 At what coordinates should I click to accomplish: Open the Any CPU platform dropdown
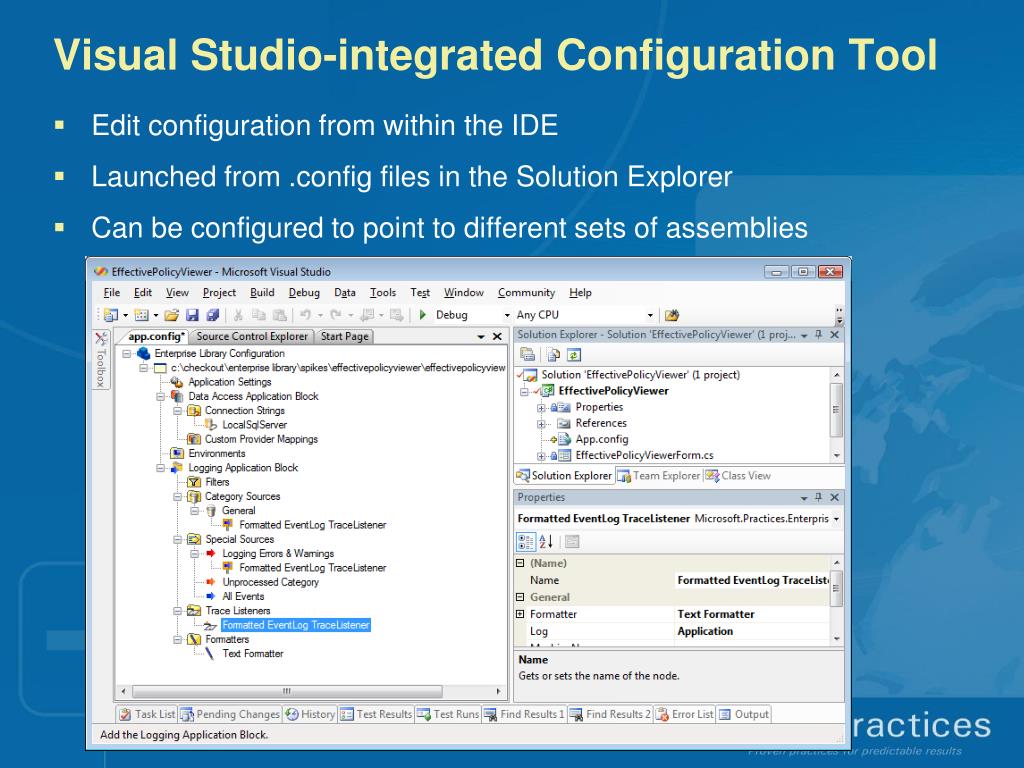pyautogui.click(x=650, y=315)
